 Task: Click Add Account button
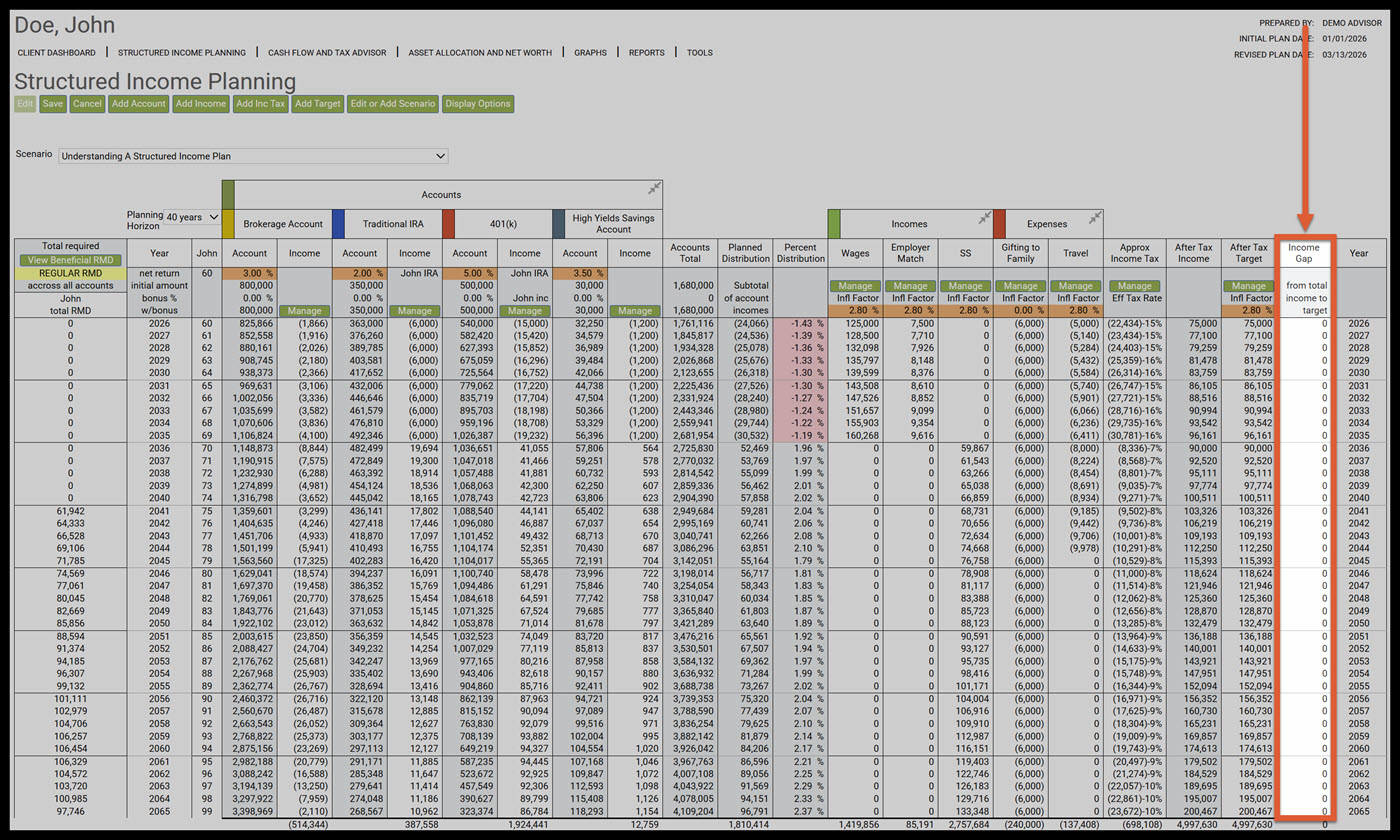click(x=138, y=103)
